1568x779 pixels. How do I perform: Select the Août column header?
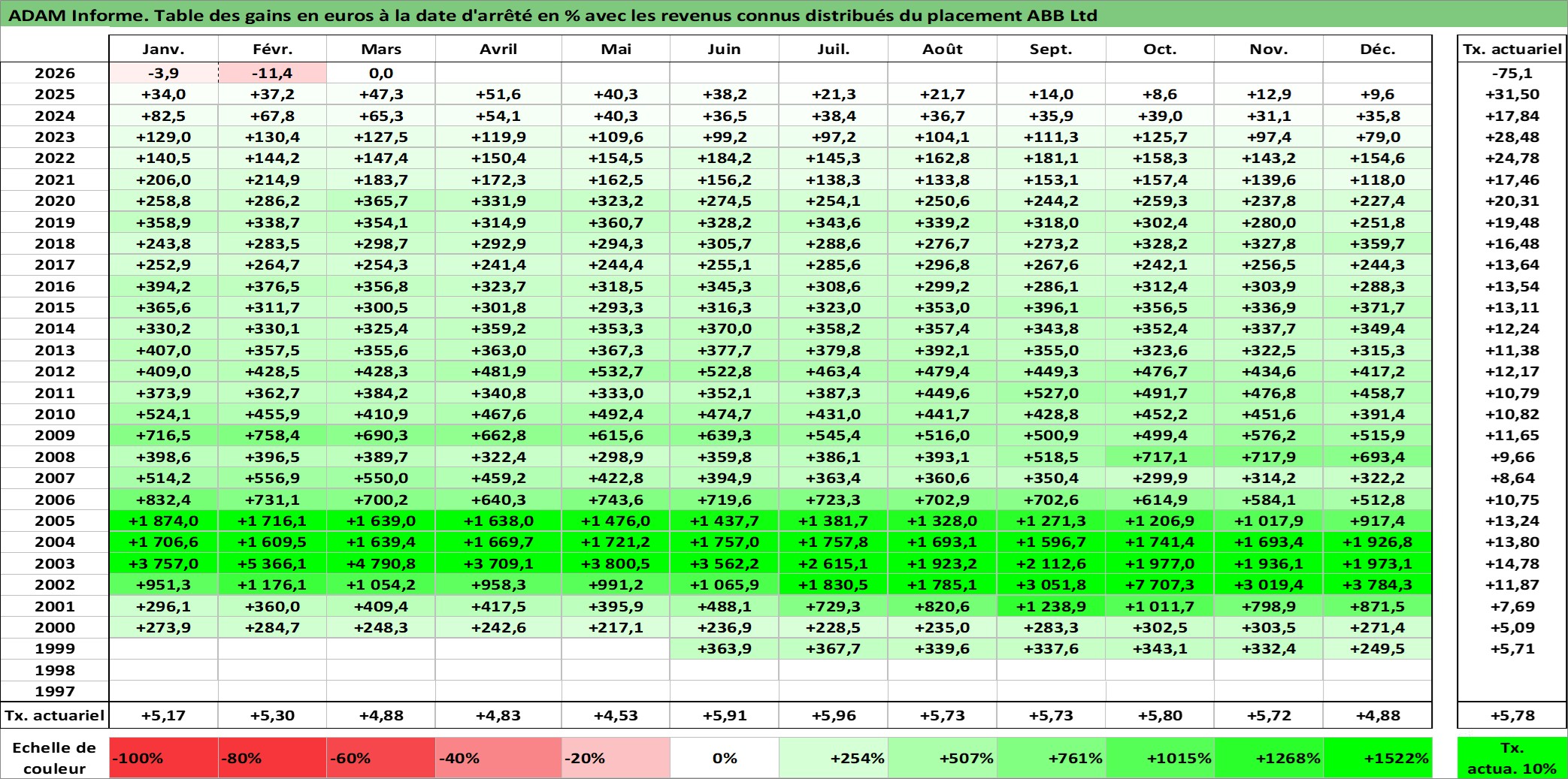click(942, 49)
